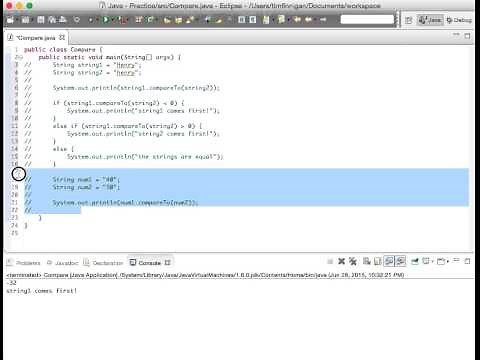Open the External Tools dropdown arrow
This screenshot has width=480, height=360.
point(128,20)
